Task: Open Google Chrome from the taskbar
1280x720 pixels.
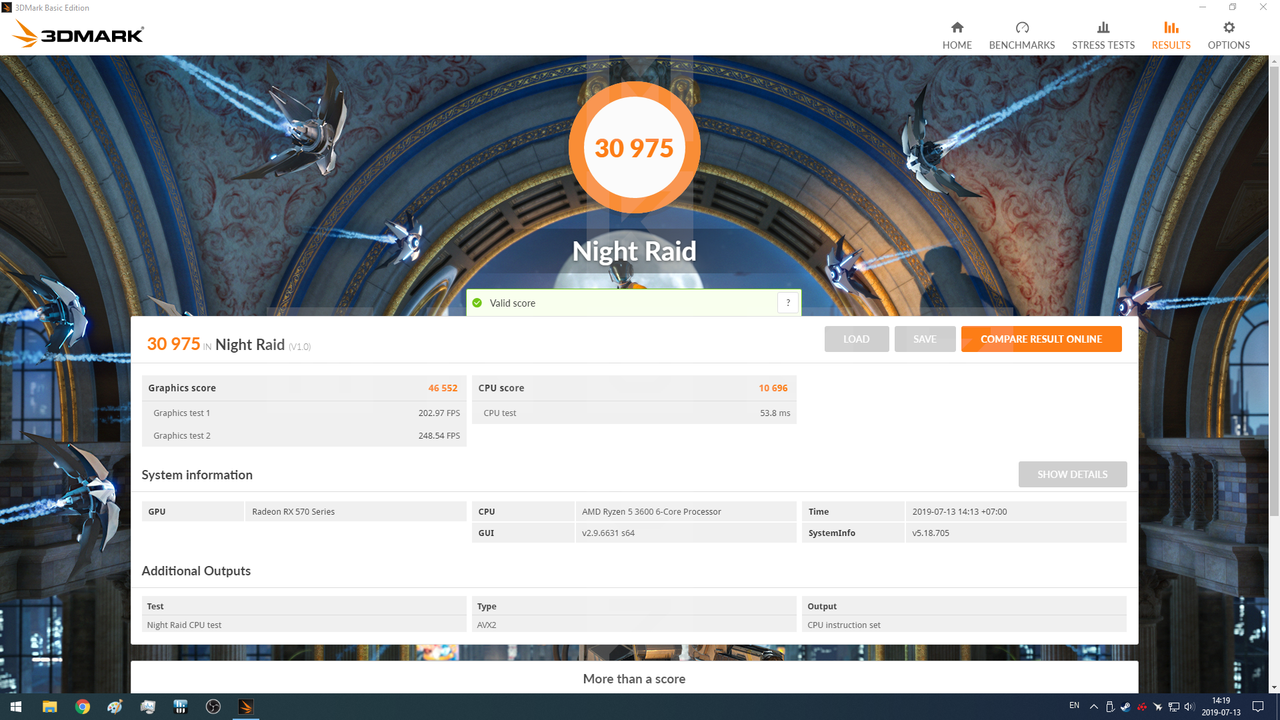Action: (83, 707)
